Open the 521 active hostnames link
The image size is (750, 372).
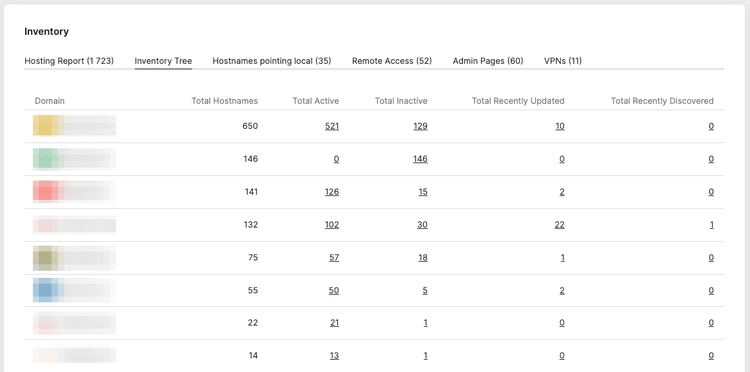[332, 126]
